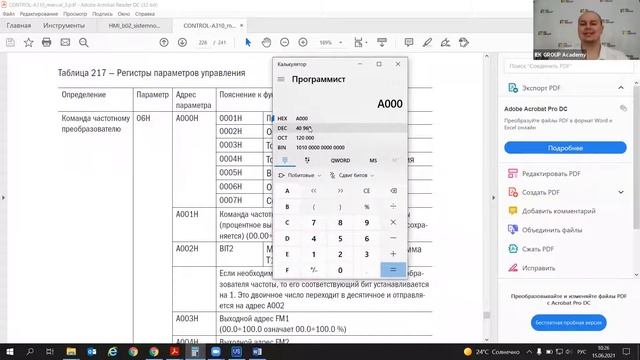Viewport: 640px width, 360px height.
Task: Go to the previous page with the up arrow
Action: (164, 42)
